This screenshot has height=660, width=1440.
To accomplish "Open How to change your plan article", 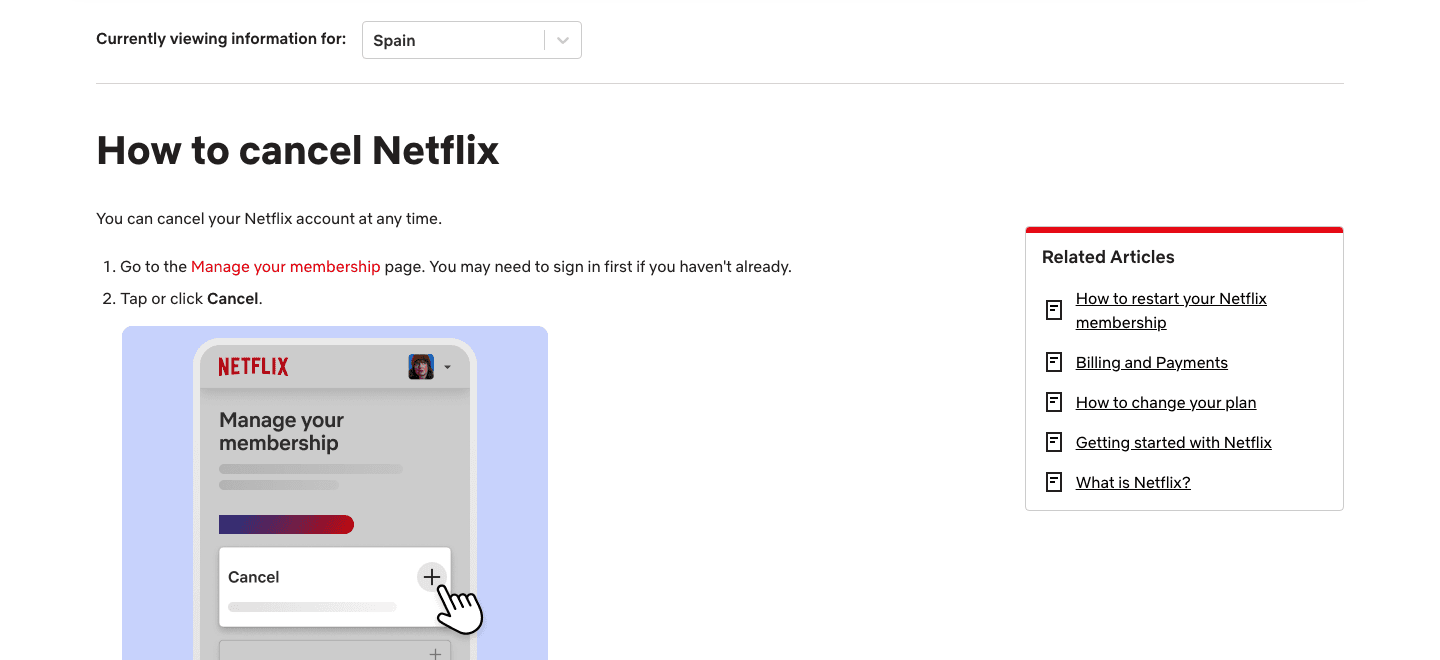I will 1166,403.
